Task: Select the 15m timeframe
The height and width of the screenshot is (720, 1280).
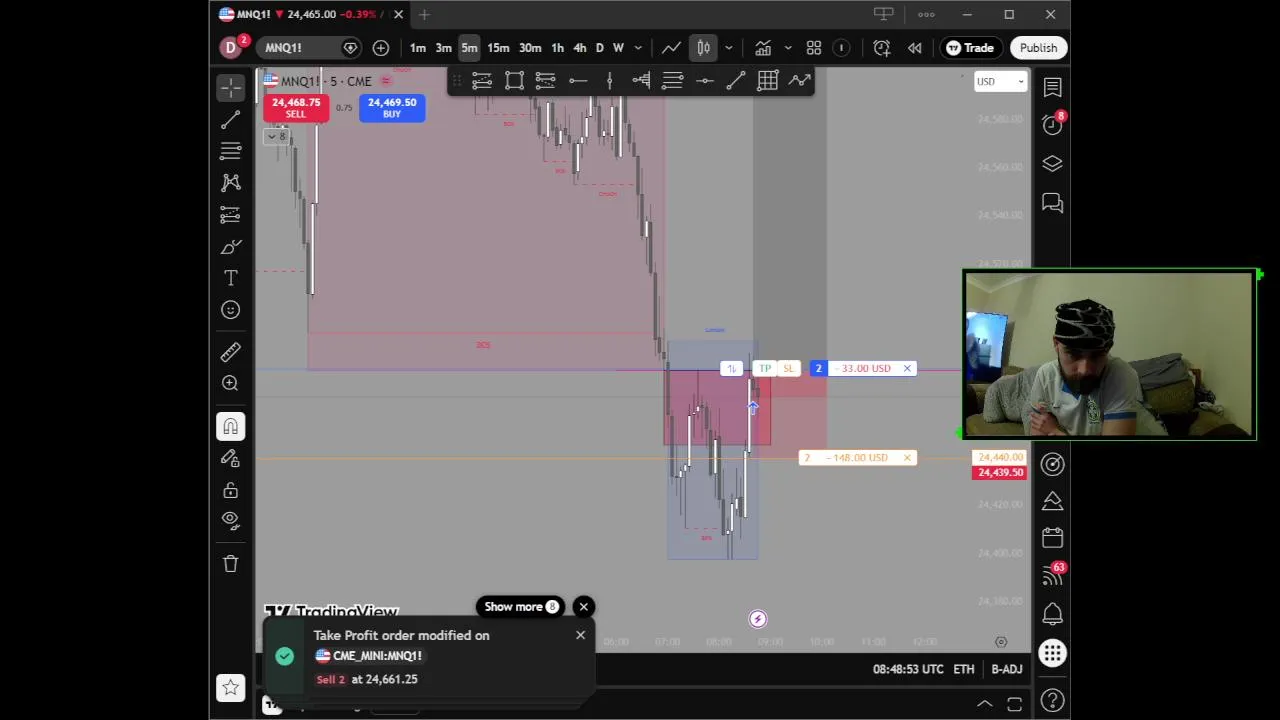Action: pyautogui.click(x=498, y=48)
